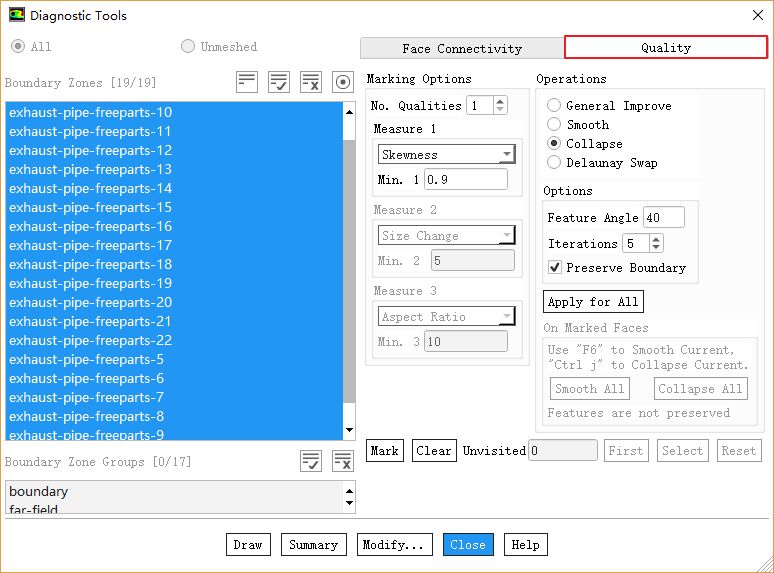This screenshot has width=774, height=573.
Task: Open the Size Change measure dropdown
Action: click(446, 235)
